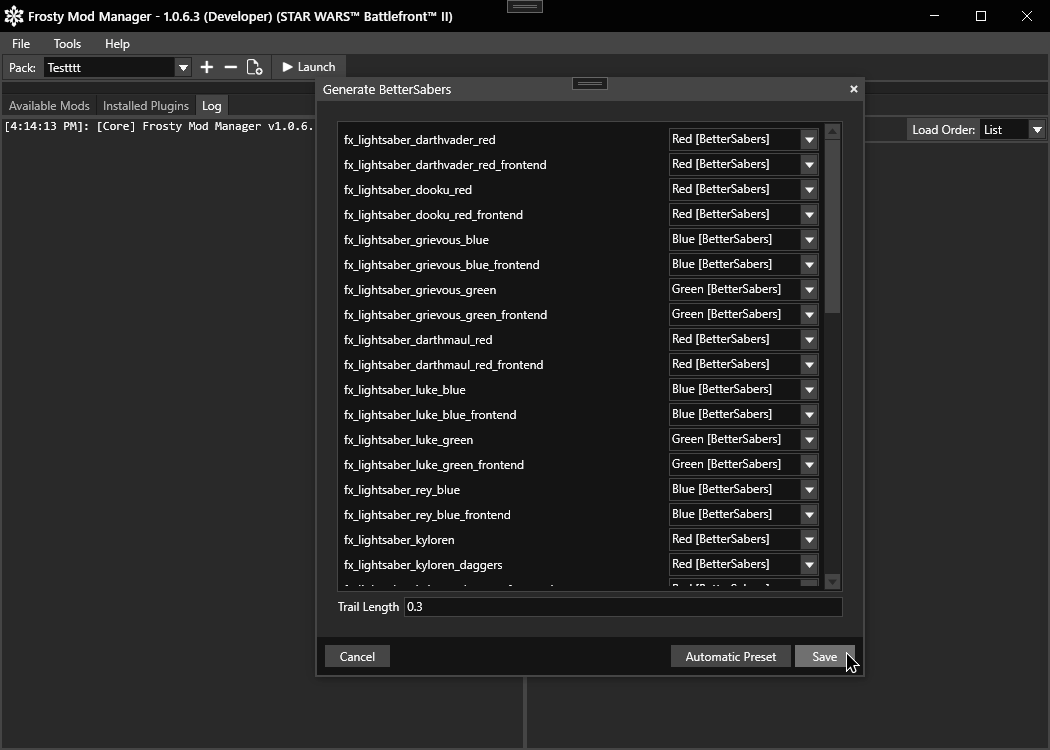Close the Generate BetterSabers dialog

(854, 89)
